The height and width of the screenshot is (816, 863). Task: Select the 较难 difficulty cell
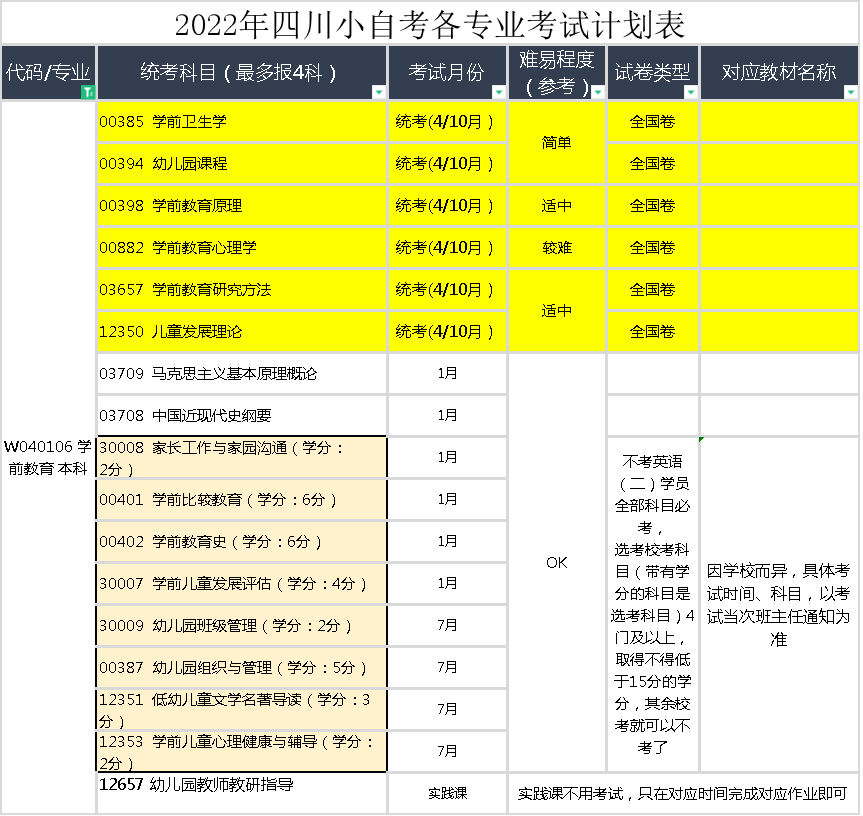tap(557, 248)
